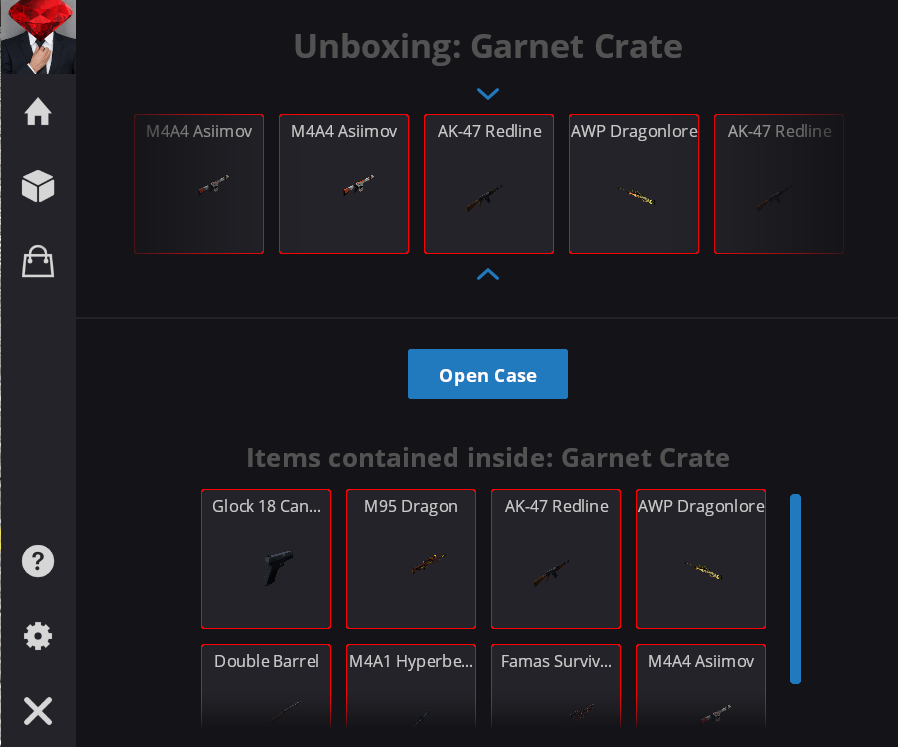Screen dimensions: 898x747
Task: Select the AK-47 Redline card in contained items
Action: (556, 559)
